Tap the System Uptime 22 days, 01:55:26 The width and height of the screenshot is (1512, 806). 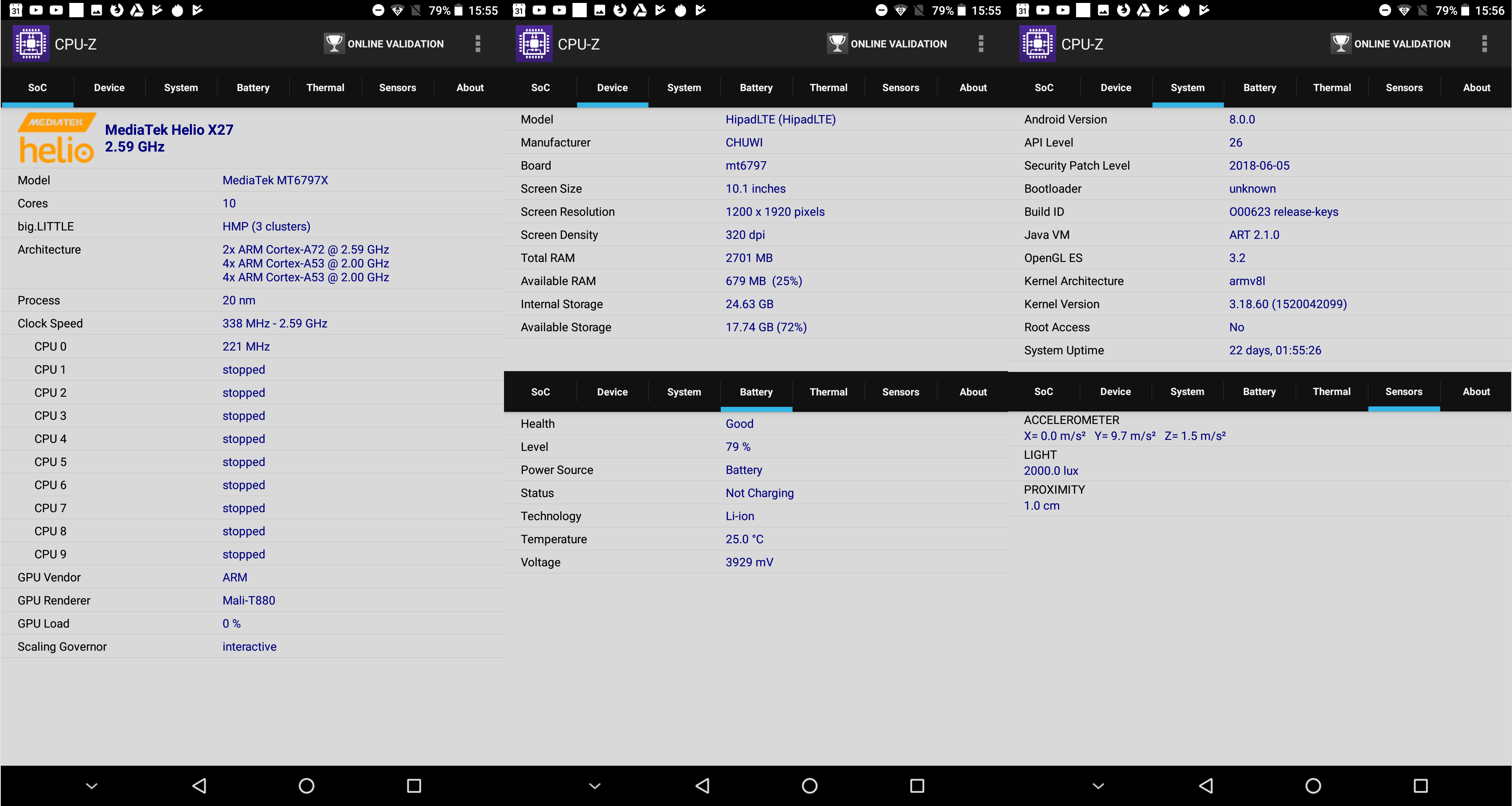(x=1275, y=350)
